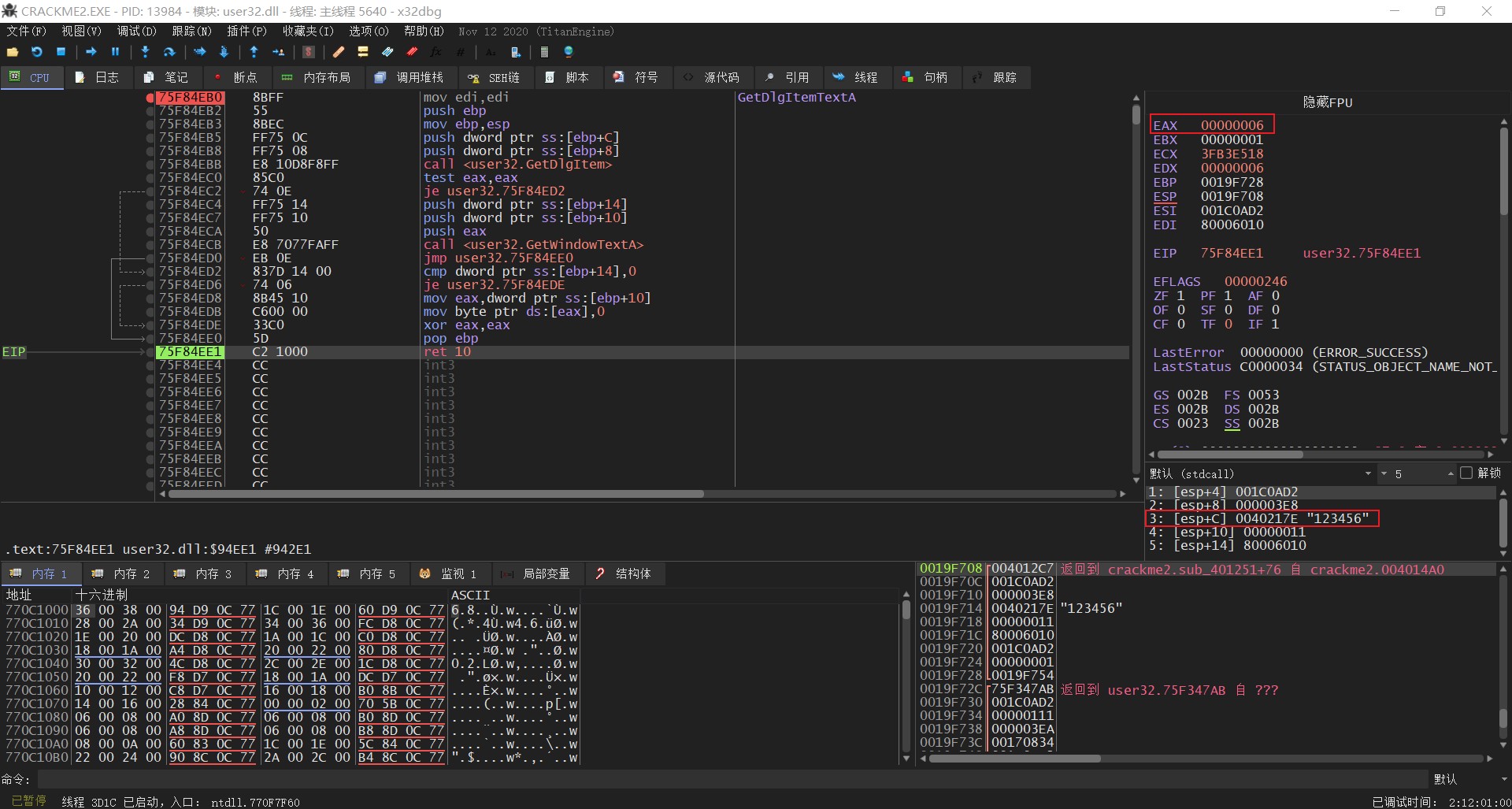
Task: Open the calculator toolbar icon
Action: (x=544, y=52)
